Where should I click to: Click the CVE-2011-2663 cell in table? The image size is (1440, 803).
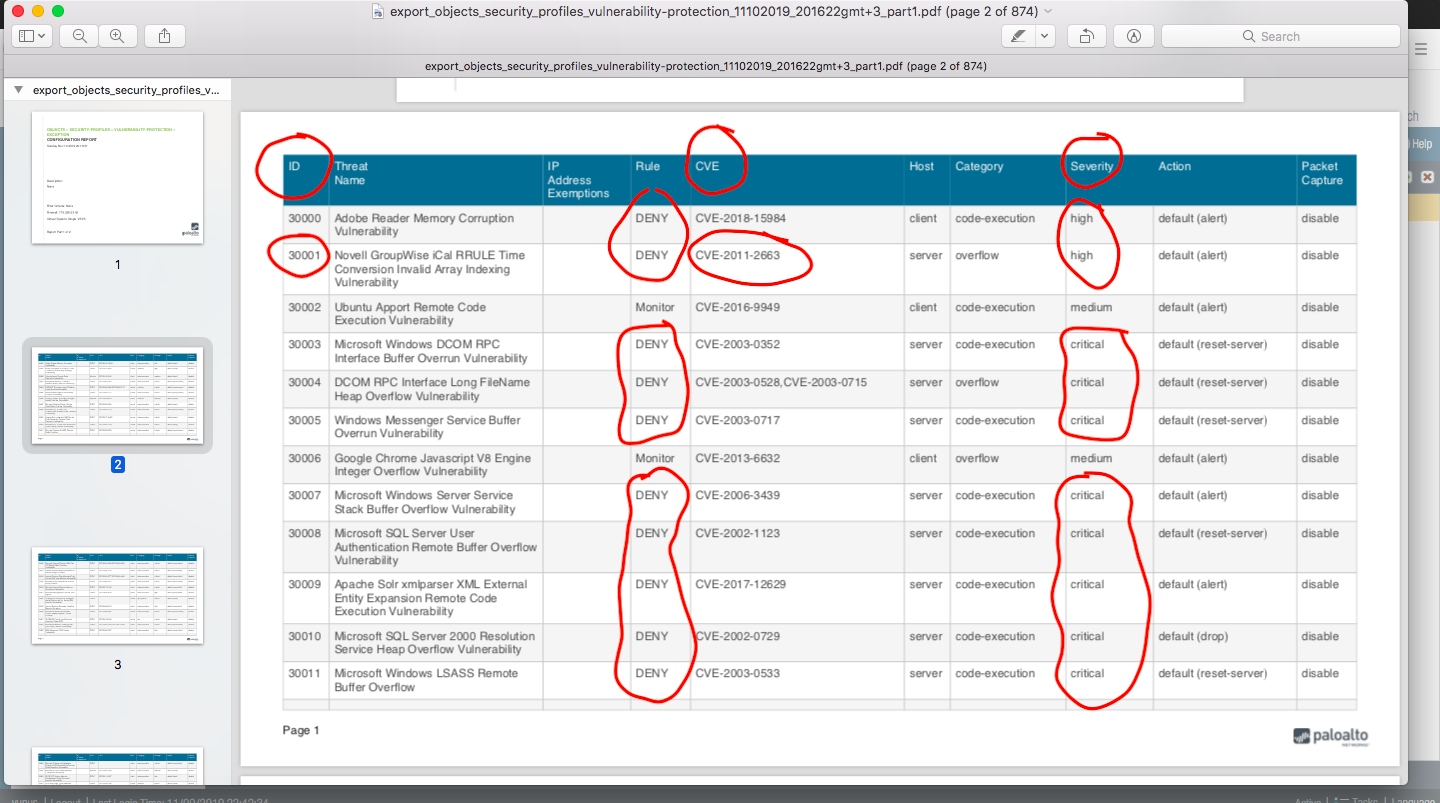tap(737, 255)
